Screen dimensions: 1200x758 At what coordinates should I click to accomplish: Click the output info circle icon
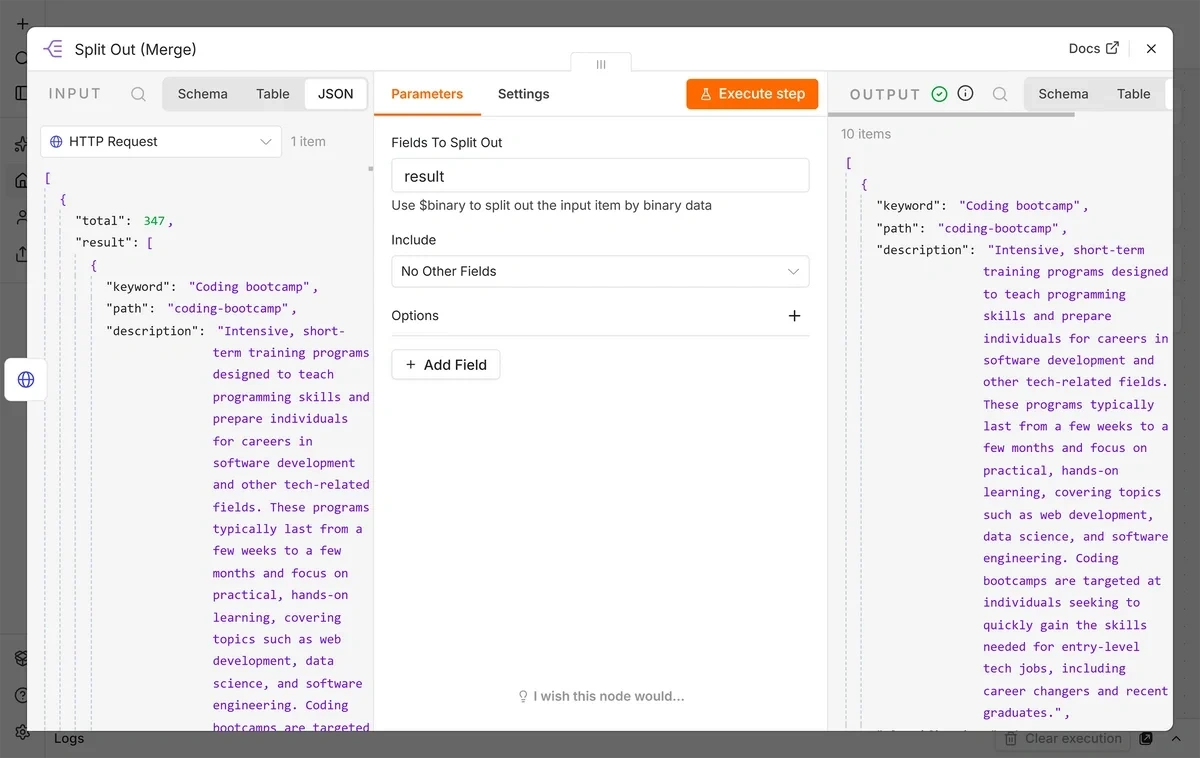click(965, 93)
